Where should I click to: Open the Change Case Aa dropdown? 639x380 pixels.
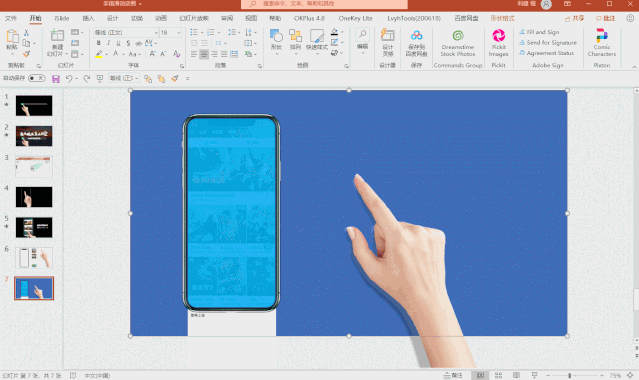pos(134,54)
